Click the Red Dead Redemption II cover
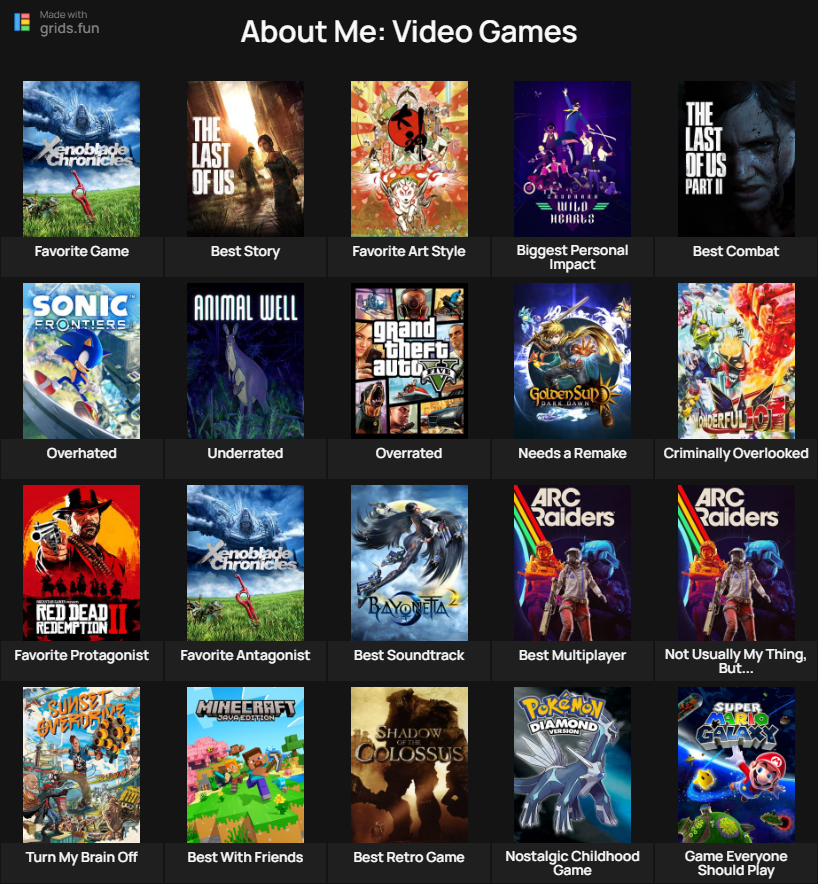 (x=81, y=563)
